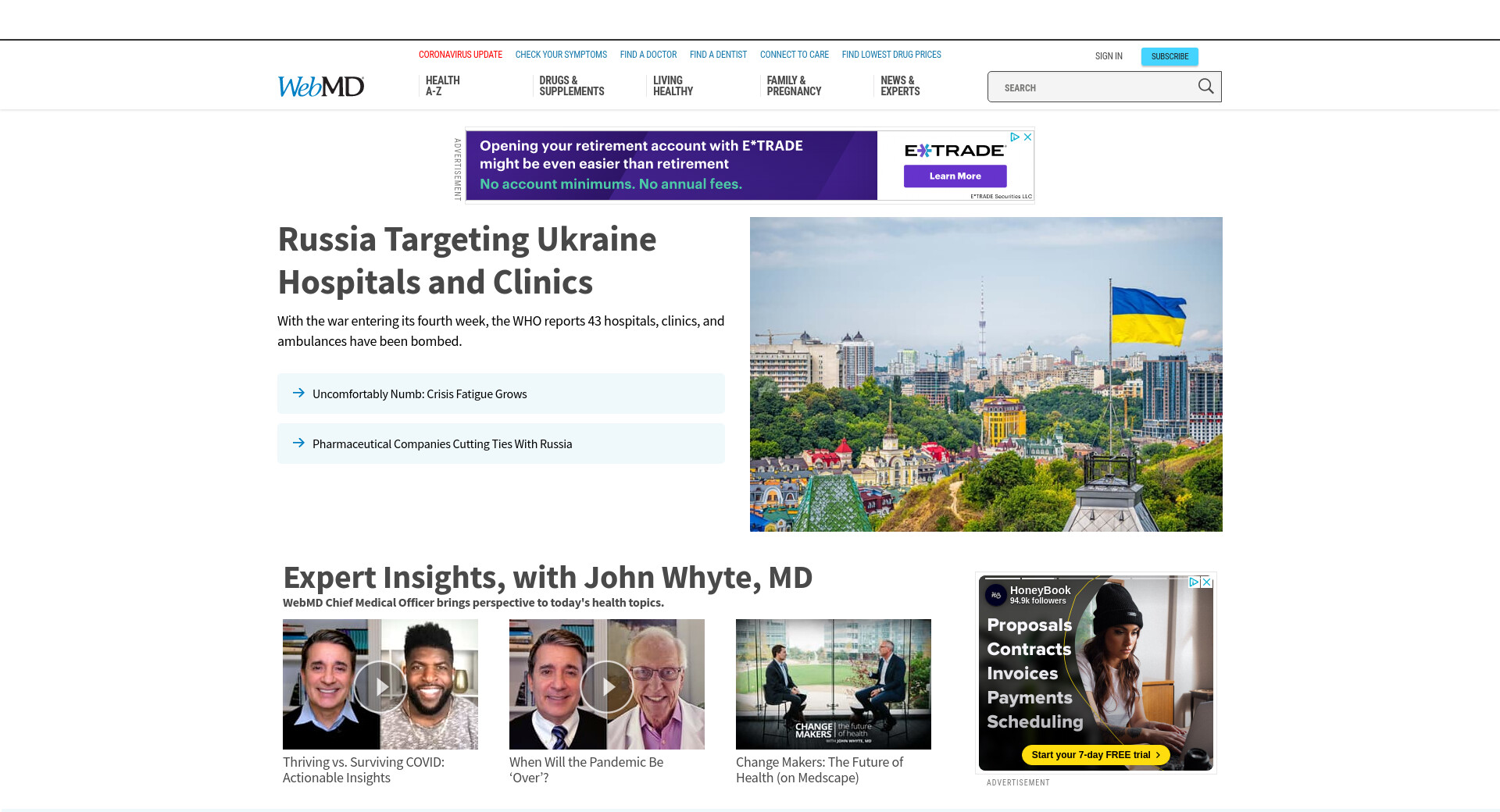
Task: Click the WebMD logo
Action: pyautogui.click(x=320, y=87)
